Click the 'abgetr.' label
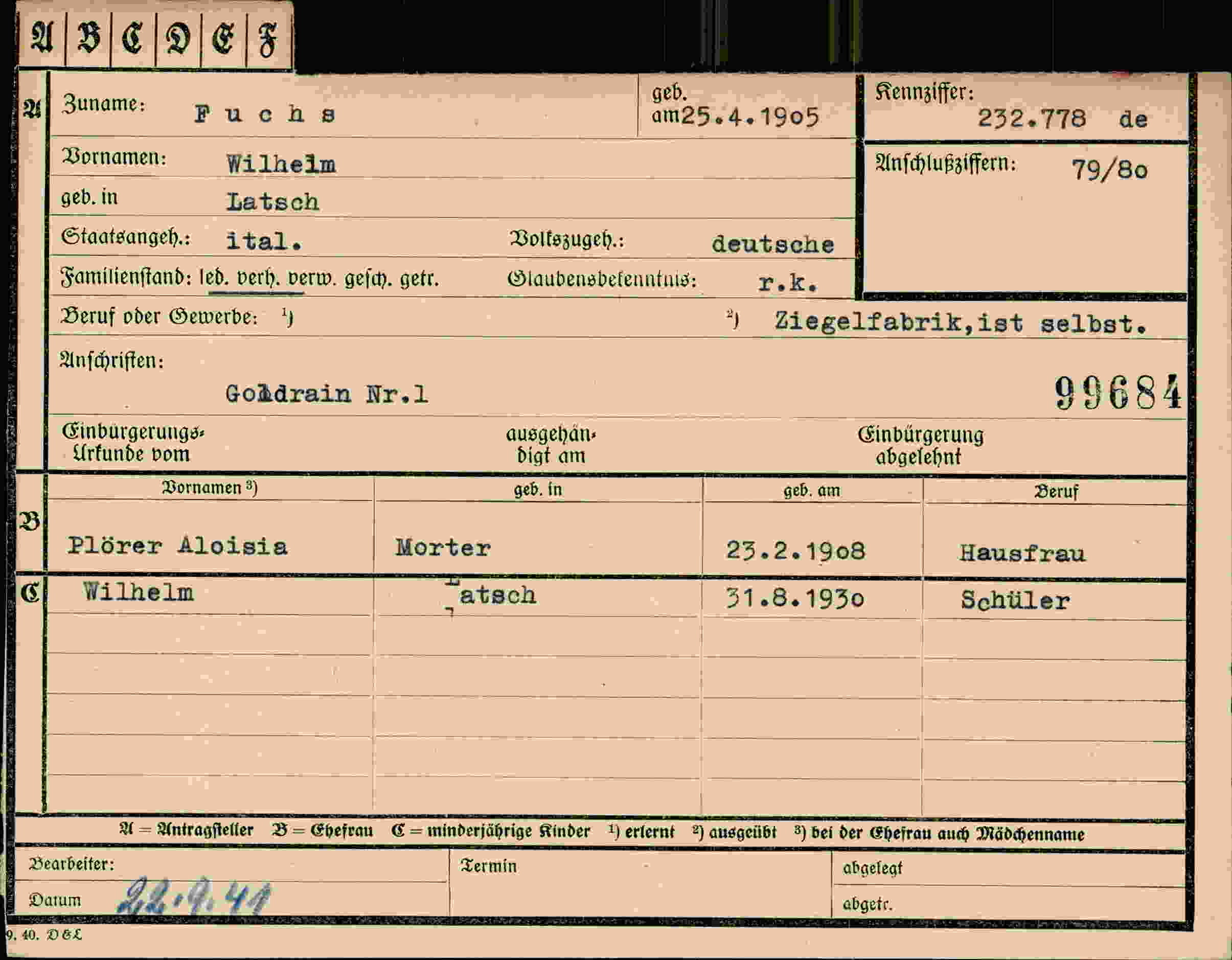 [x=868, y=904]
